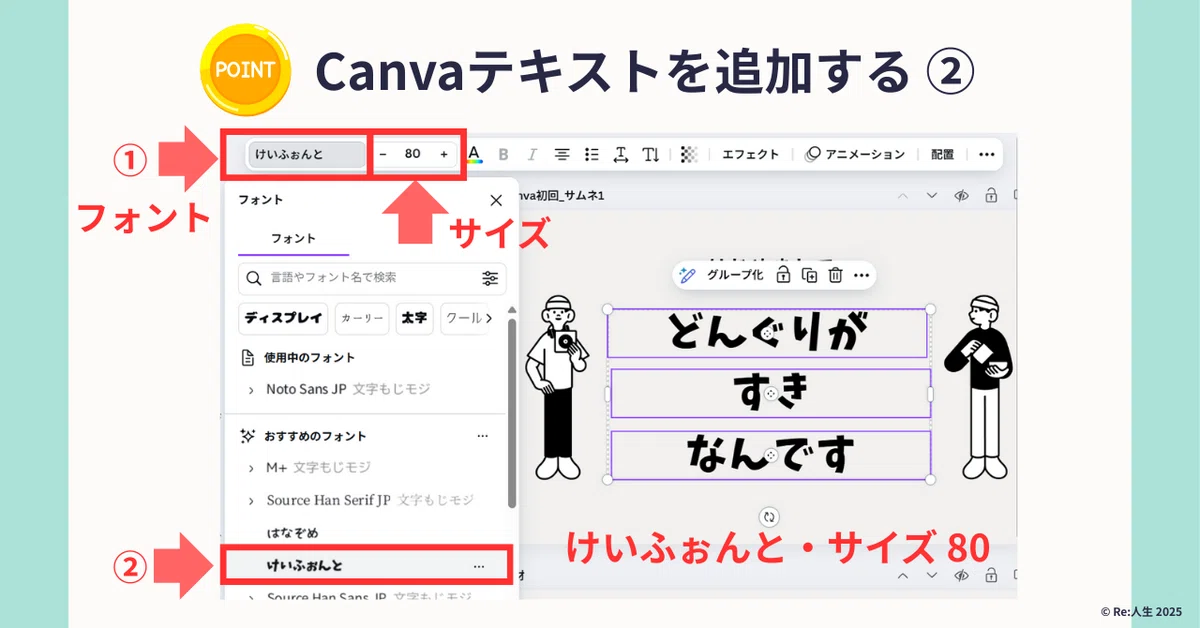Open options for けいふぉんと font row

pos(479,566)
